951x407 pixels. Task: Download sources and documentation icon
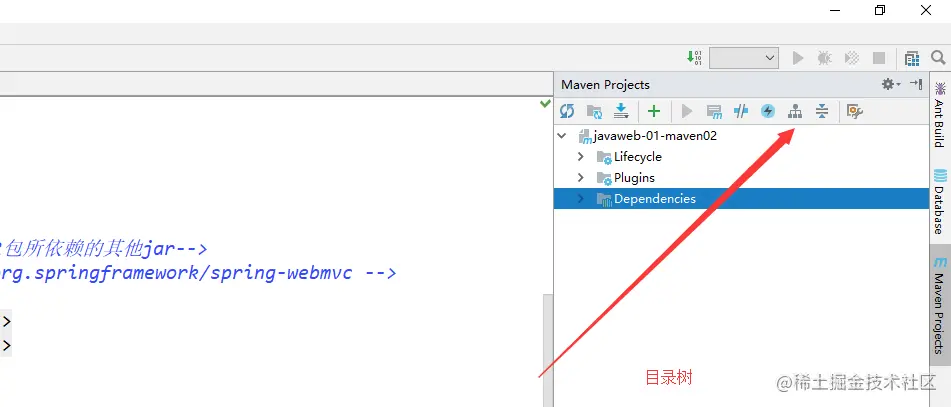coord(621,111)
